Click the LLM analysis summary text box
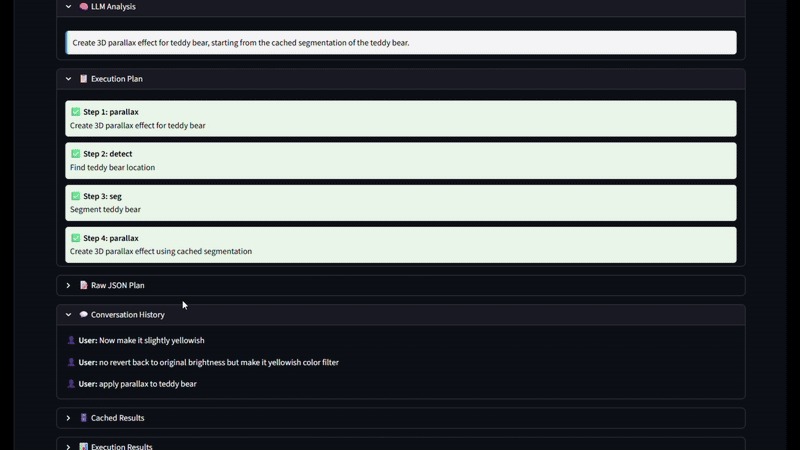 (x=401, y=43)
